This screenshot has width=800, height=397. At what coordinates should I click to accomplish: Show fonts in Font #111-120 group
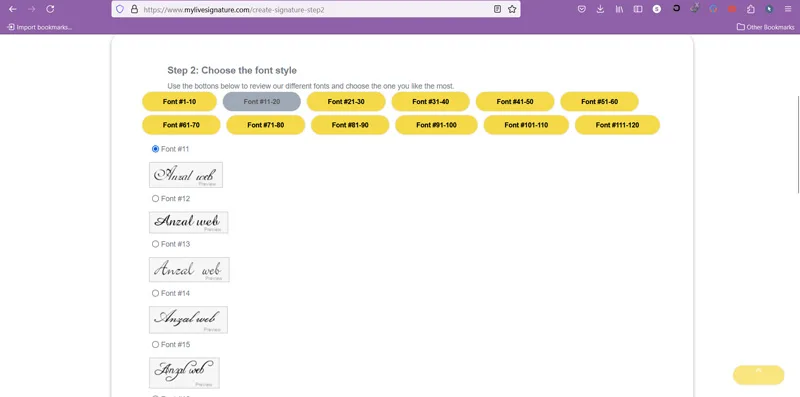pos(617,125)
